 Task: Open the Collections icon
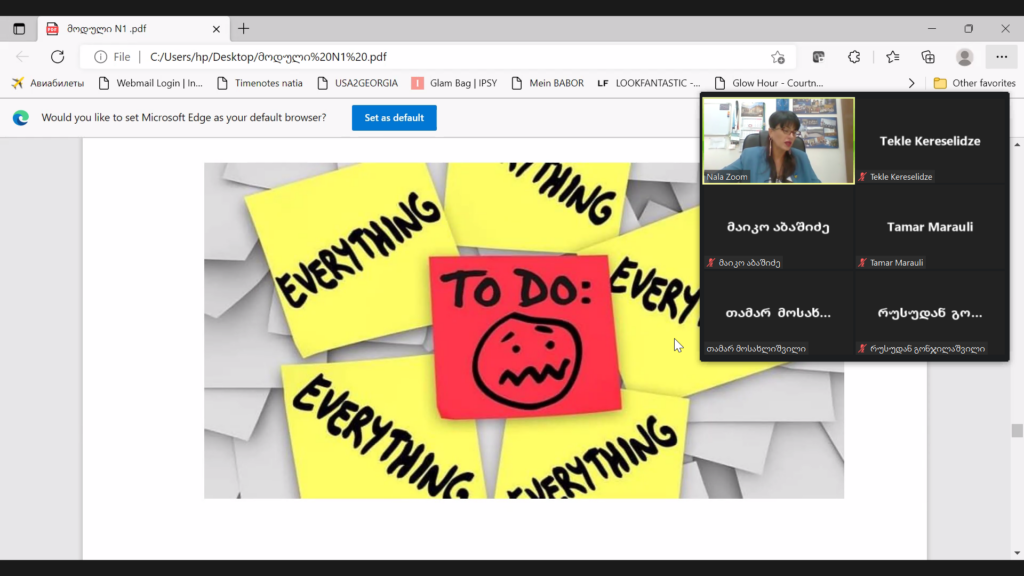tap(928, 57)
